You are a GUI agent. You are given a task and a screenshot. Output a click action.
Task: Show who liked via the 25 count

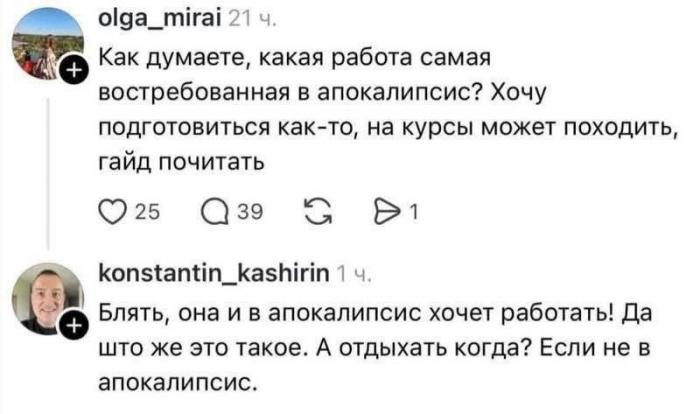coord(143,213)
